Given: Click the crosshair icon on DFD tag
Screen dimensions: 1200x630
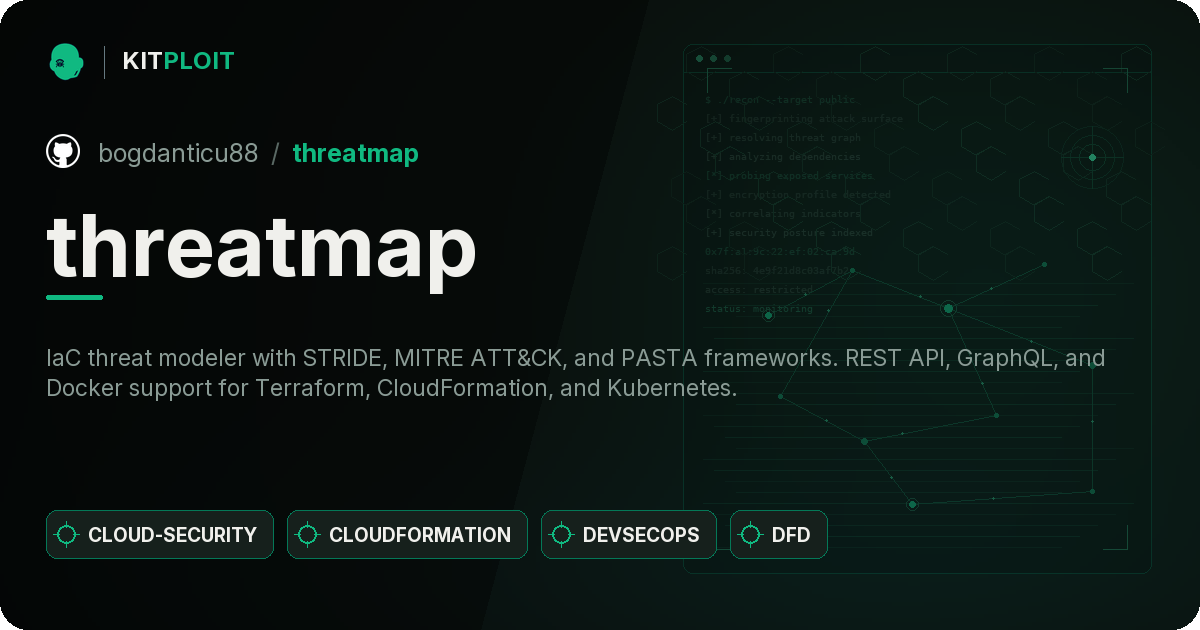Looking at the screenshot, I should [x=751, y=535].
